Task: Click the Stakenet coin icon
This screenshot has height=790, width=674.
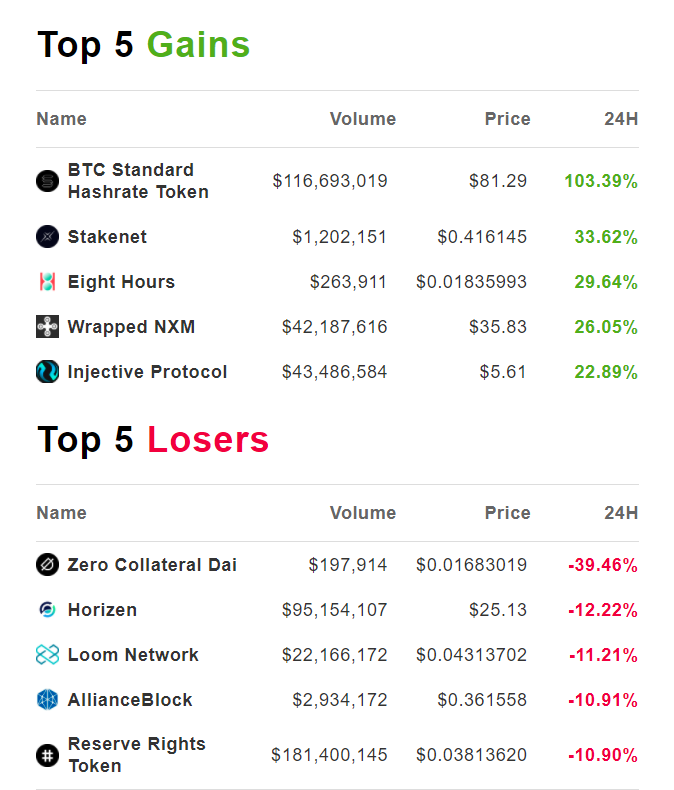Action: point(47,237)
